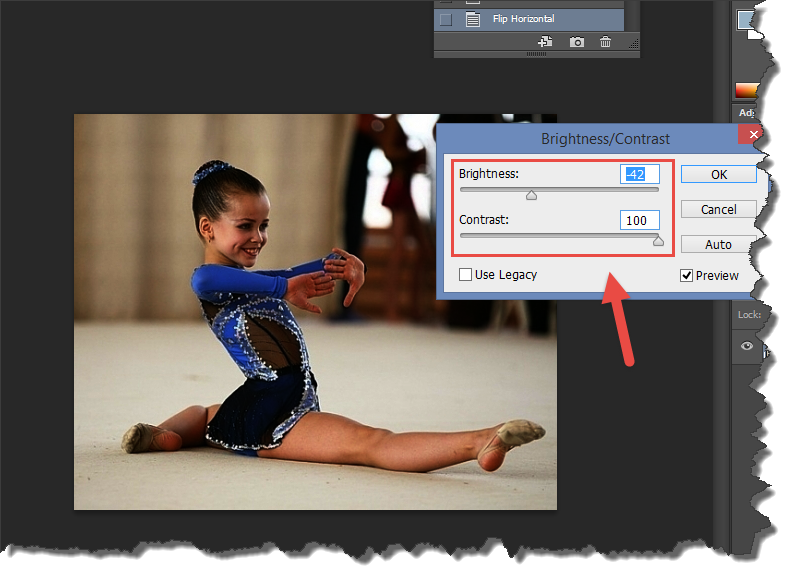
Task: Click OK in Brightness/Contrast dialog
Action: pos(718,174)
